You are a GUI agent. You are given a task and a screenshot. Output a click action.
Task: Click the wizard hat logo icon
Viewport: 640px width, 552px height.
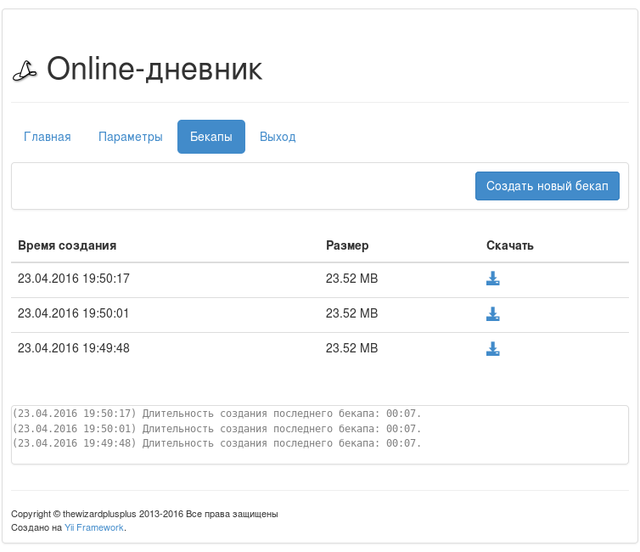25,70
